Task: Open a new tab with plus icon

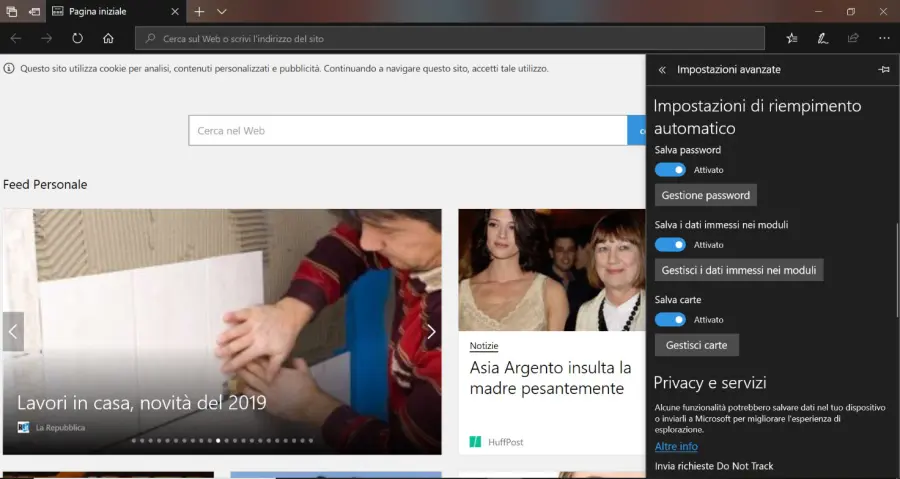Action: click(x=199, y=11)
